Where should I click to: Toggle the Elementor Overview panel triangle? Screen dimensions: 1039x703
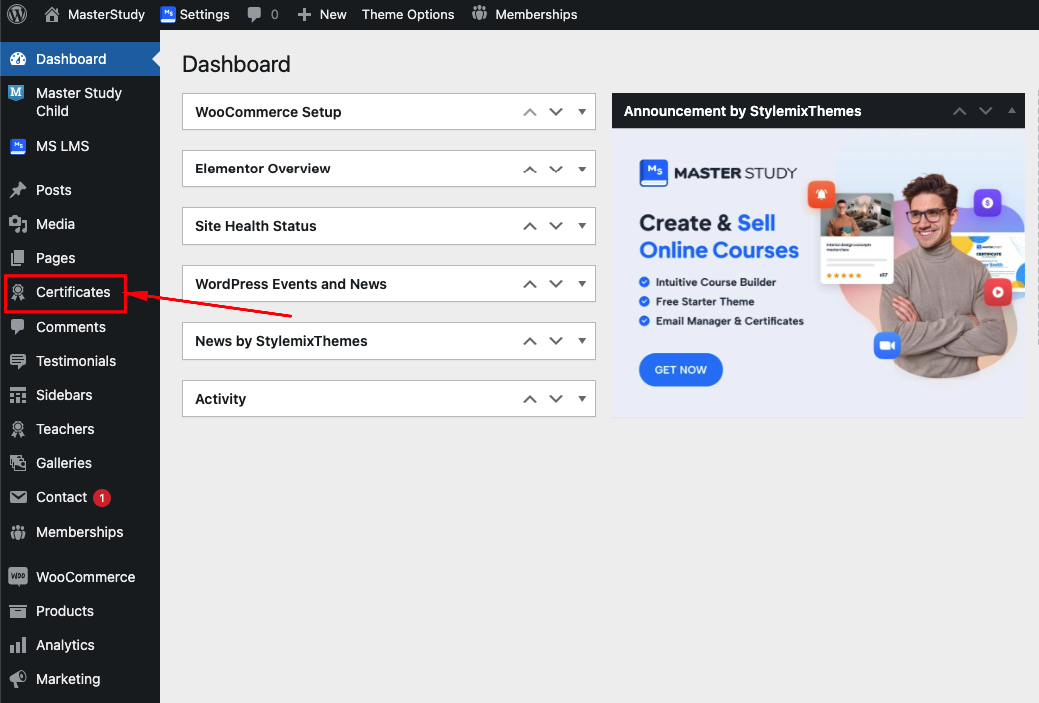[x=582, y=169]
